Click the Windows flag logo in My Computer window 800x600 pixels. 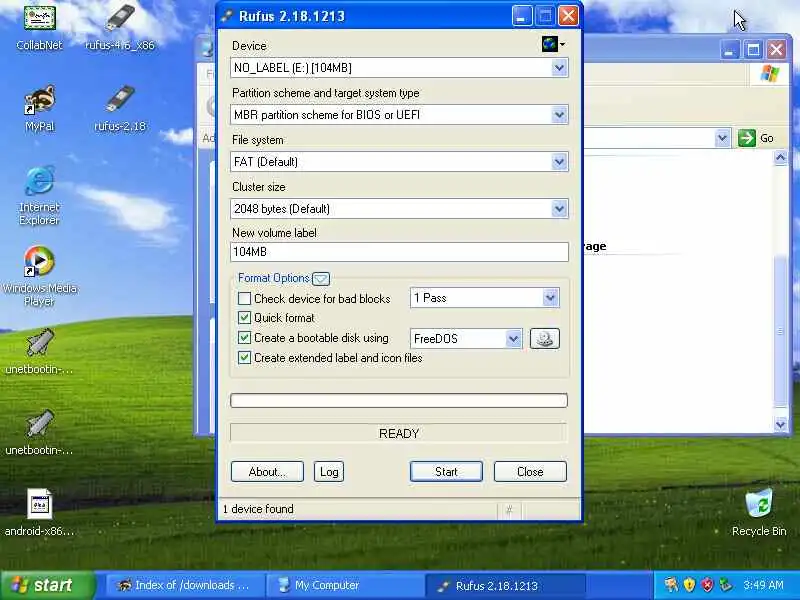pyautogui.click(x=769, y=74)
